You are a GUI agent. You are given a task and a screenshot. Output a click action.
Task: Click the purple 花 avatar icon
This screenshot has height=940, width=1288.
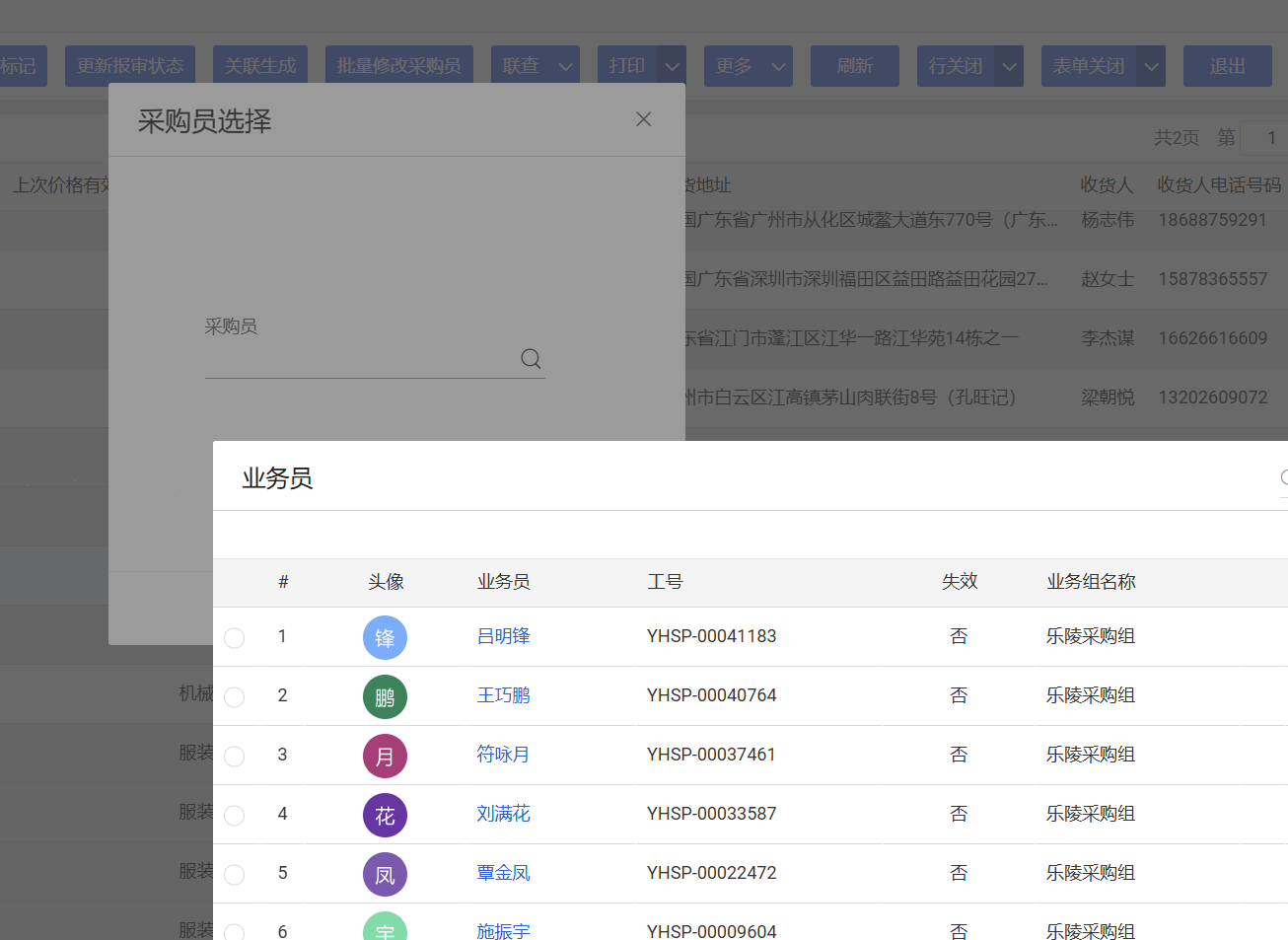[x=385, y=816]
